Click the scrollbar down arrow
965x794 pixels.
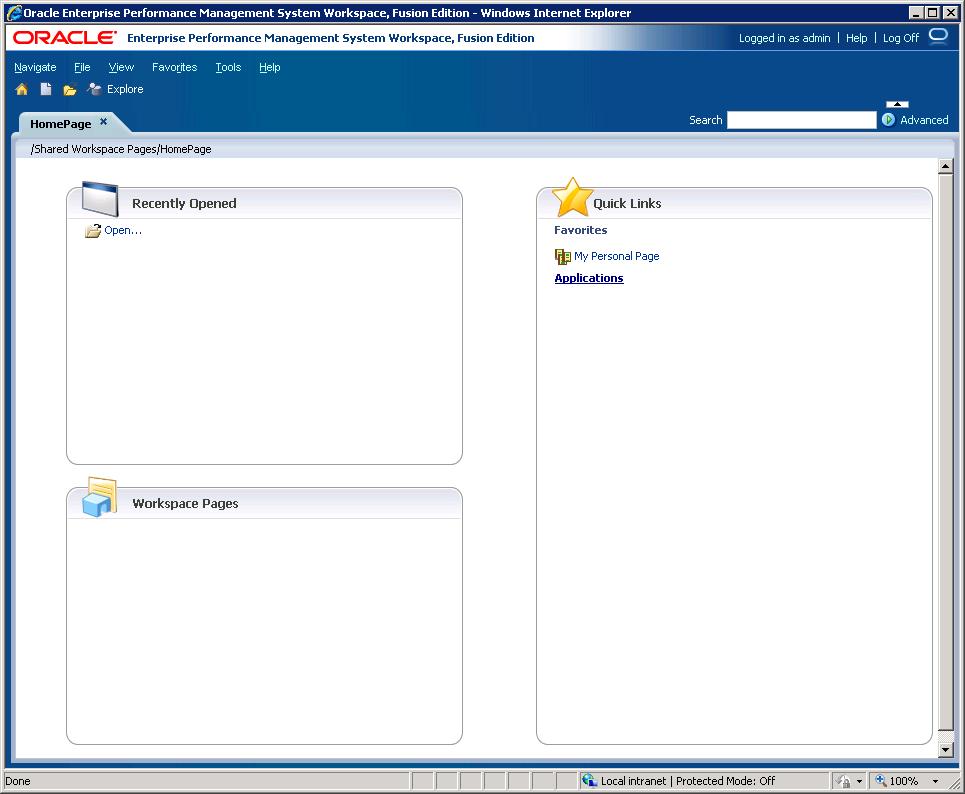pyautogui.click(x=945, y=750)
